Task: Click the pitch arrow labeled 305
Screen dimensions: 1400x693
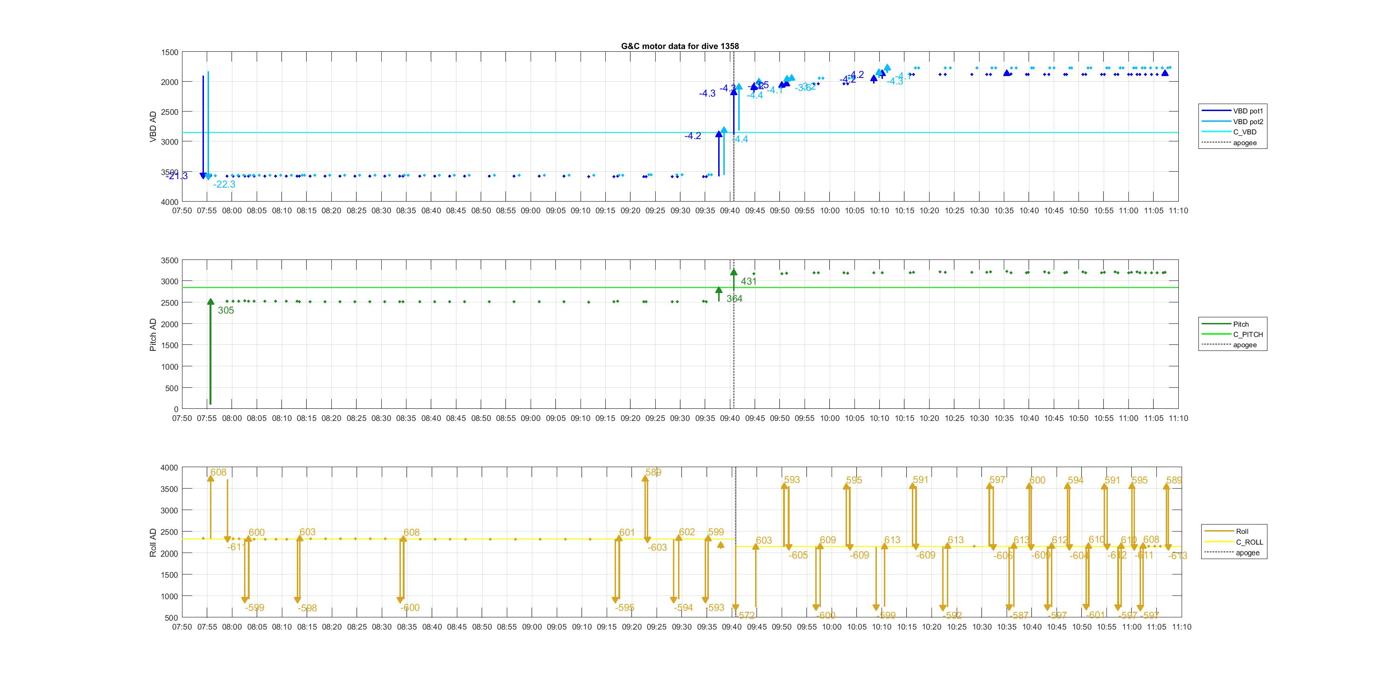Action: 210,350
